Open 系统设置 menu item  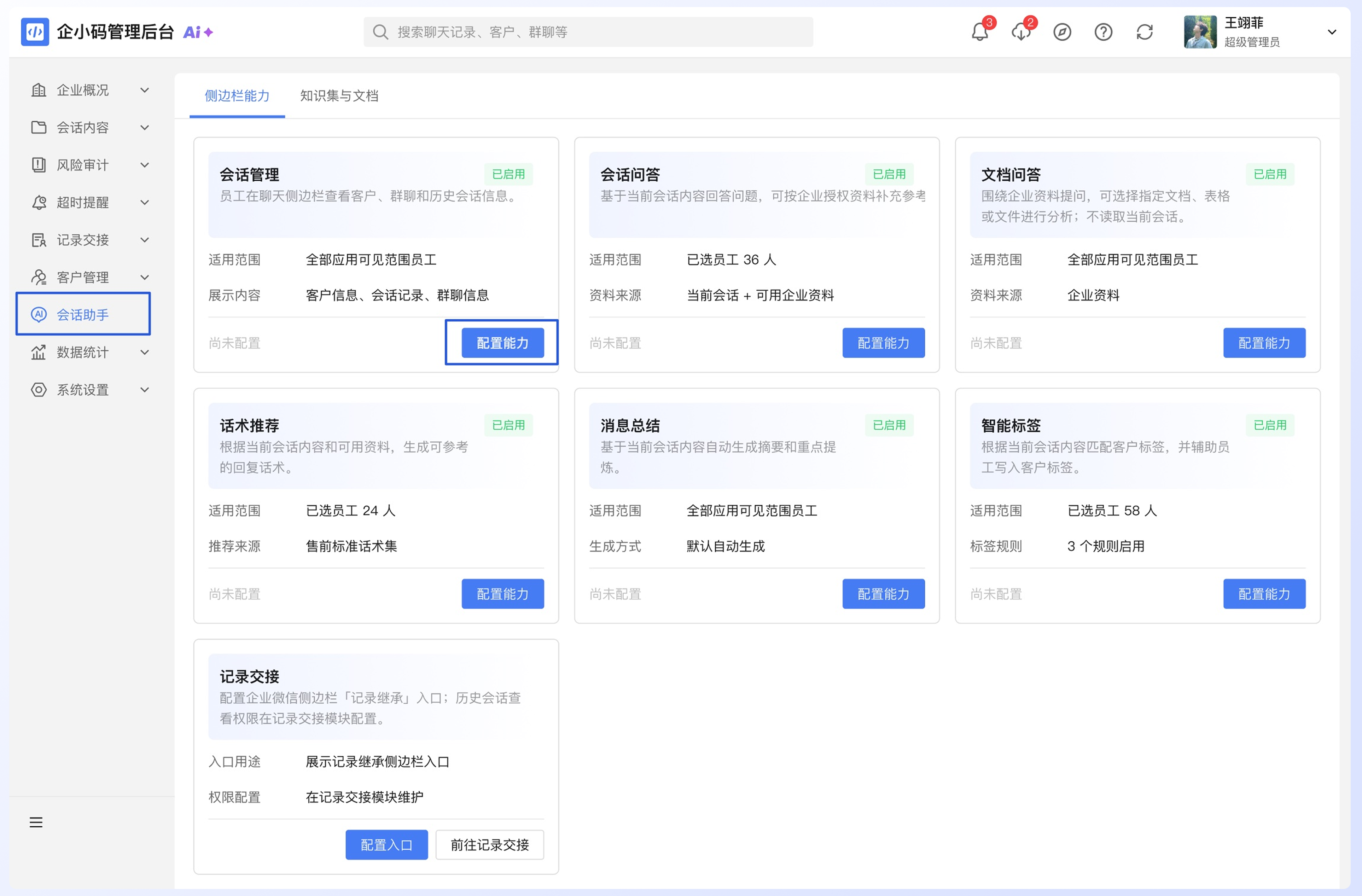91,390
